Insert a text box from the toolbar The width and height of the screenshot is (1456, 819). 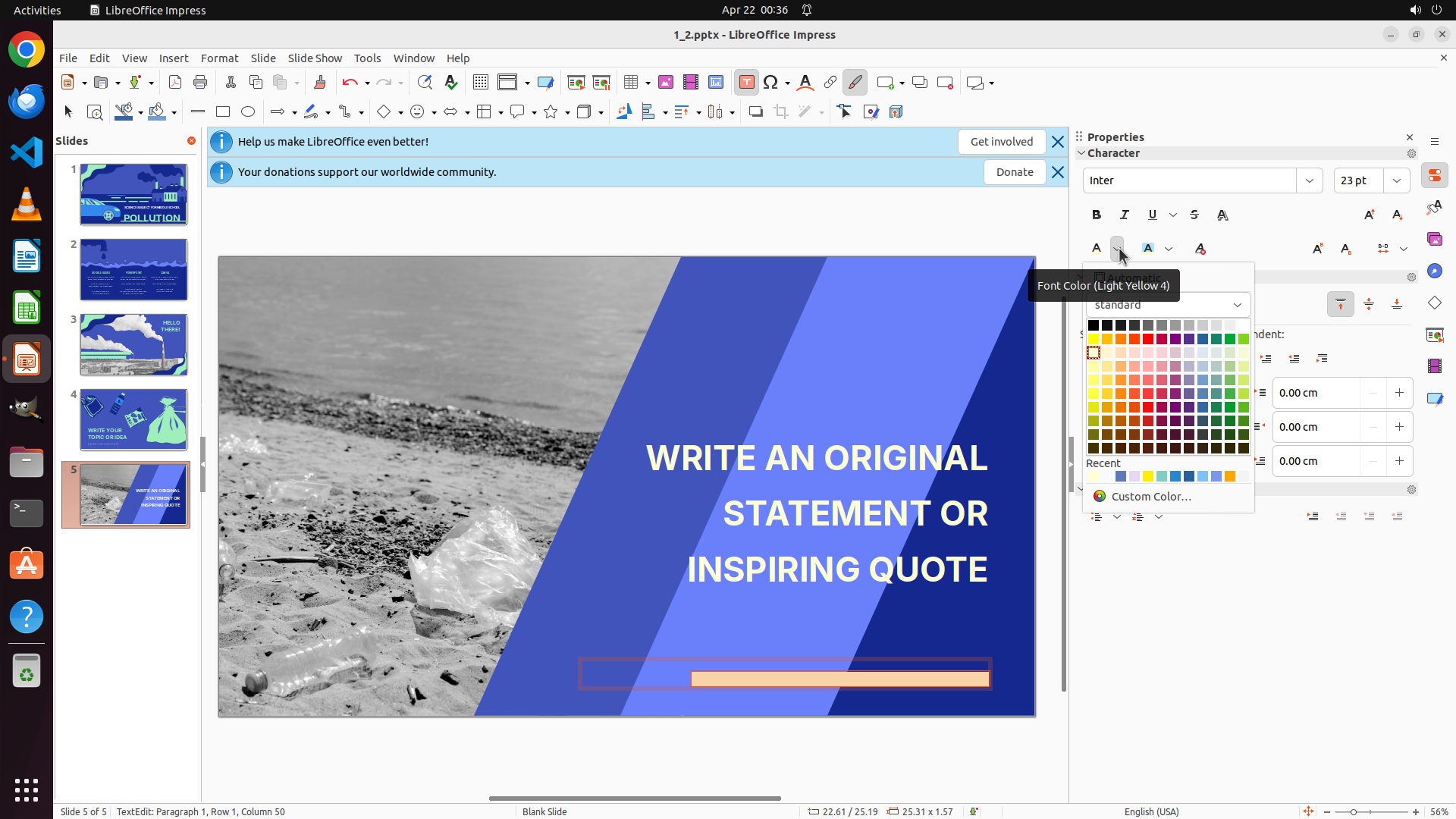pos(746,83)
